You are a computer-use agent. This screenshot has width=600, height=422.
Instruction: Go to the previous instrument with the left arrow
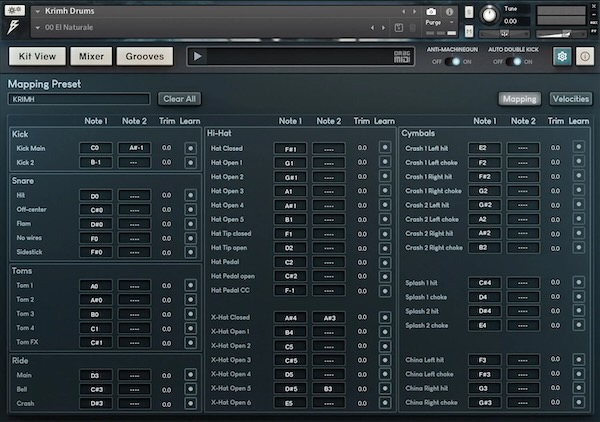tap(403, 12)
